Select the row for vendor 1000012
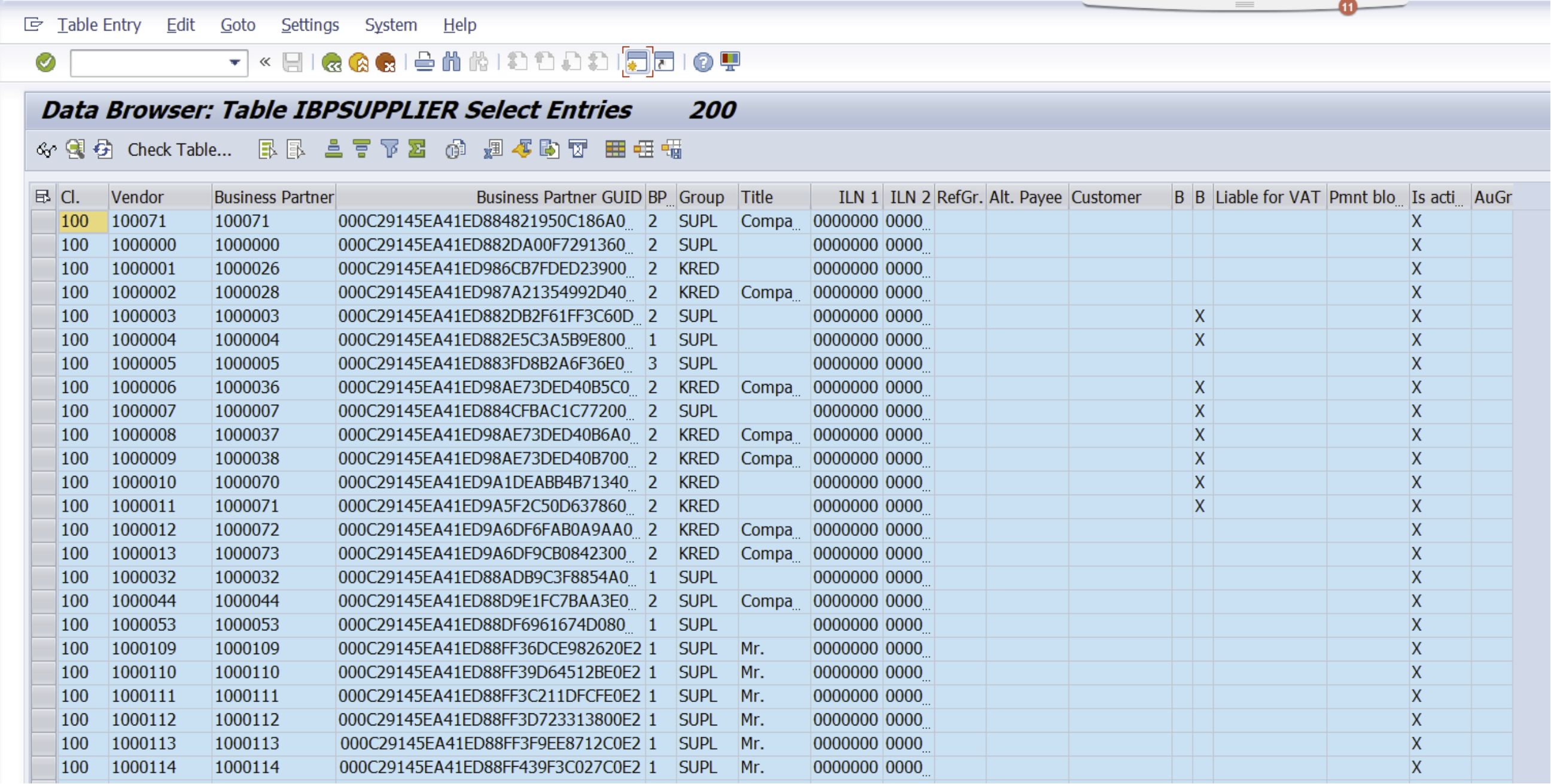 coord(44,530)
